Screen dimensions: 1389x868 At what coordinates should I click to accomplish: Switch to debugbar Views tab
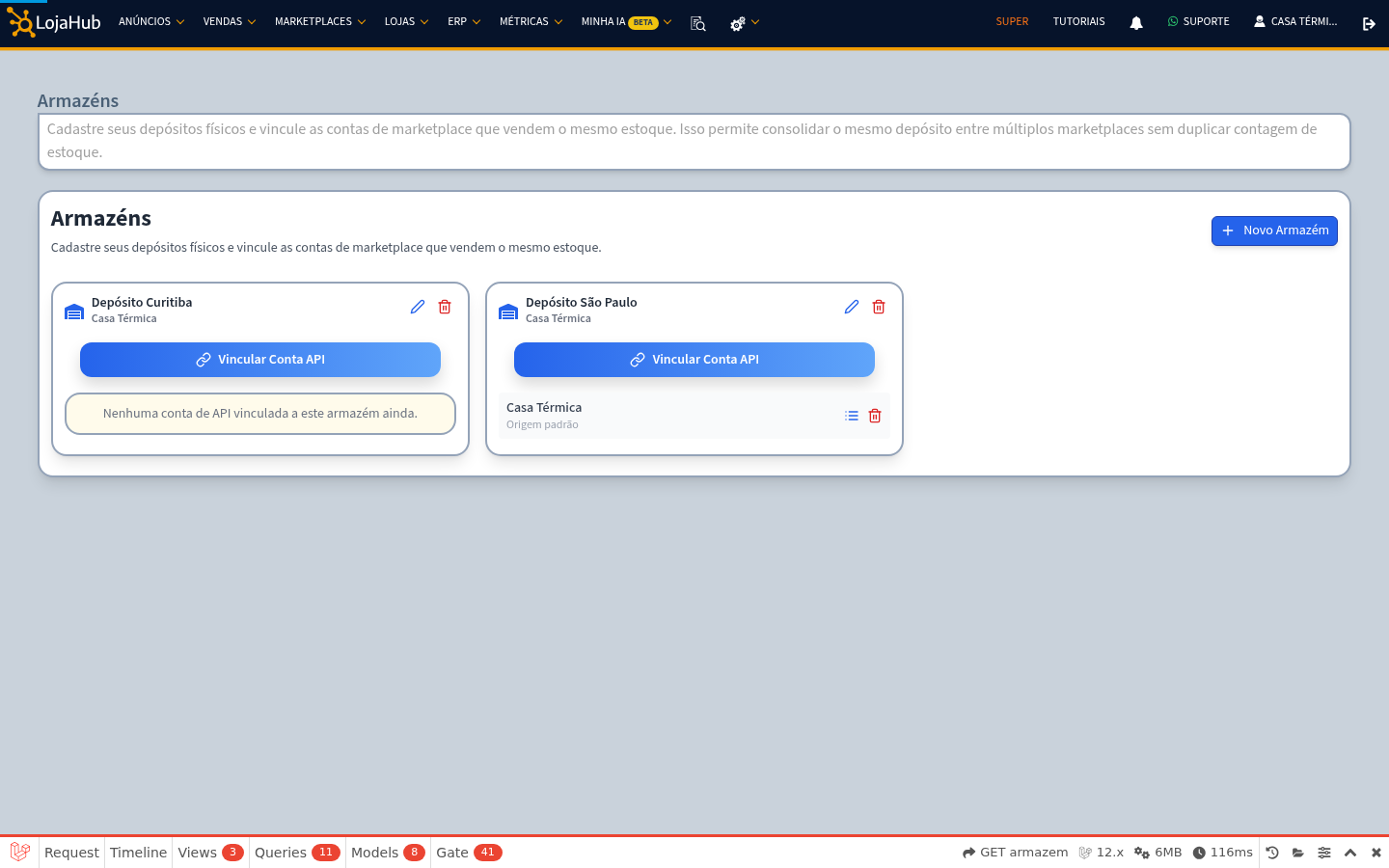pyautogui.click(x=210, y=853)
